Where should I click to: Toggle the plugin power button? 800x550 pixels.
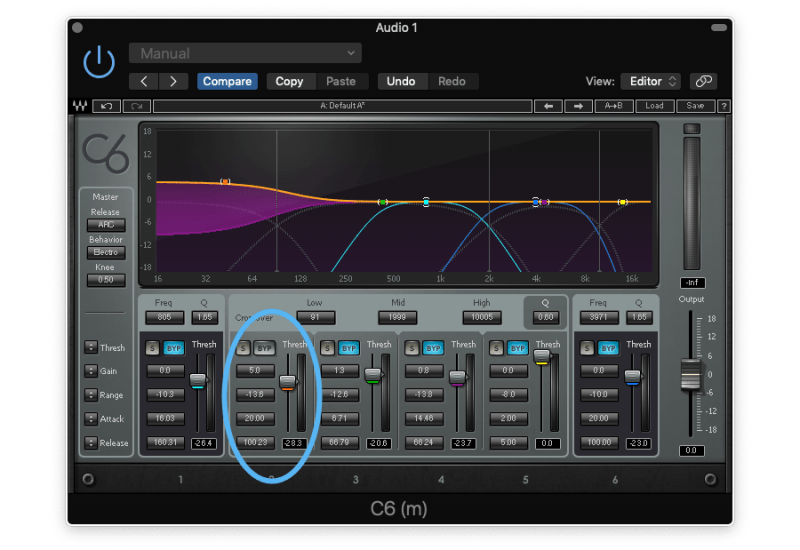click(99, 62)
